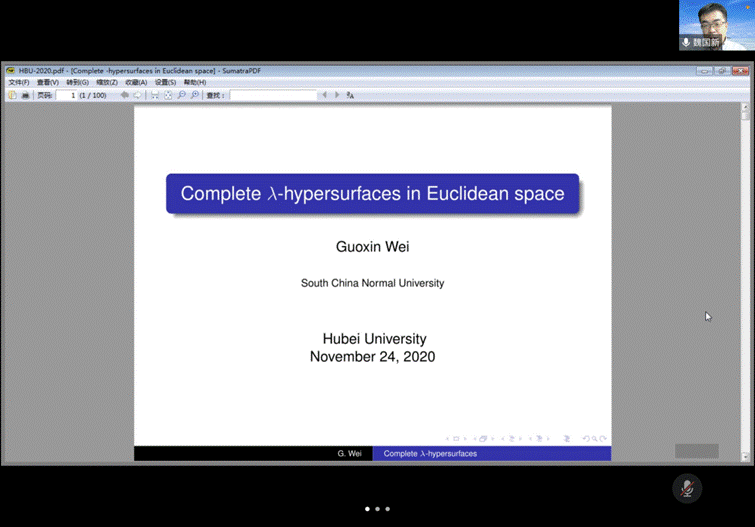This screenshot has width=755, height=527.
Task: Open the 缩放(Z) zoom menu
Action: (x=107, y=83)
